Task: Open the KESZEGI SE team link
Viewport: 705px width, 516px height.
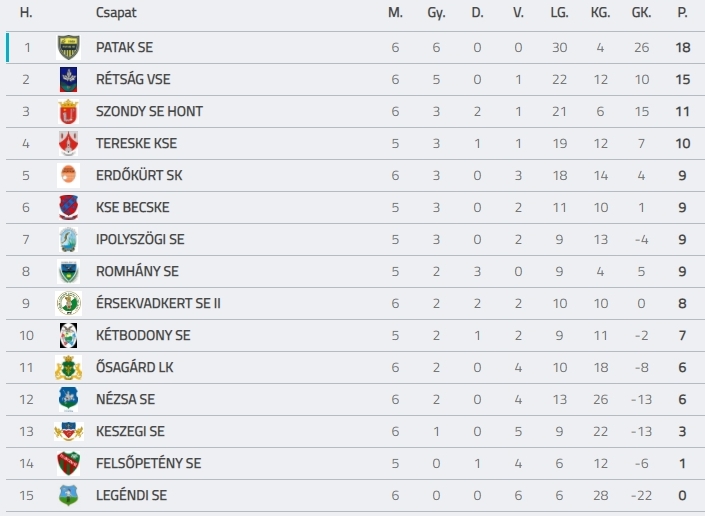Action: pyautogui.click(x=130, y=431)
